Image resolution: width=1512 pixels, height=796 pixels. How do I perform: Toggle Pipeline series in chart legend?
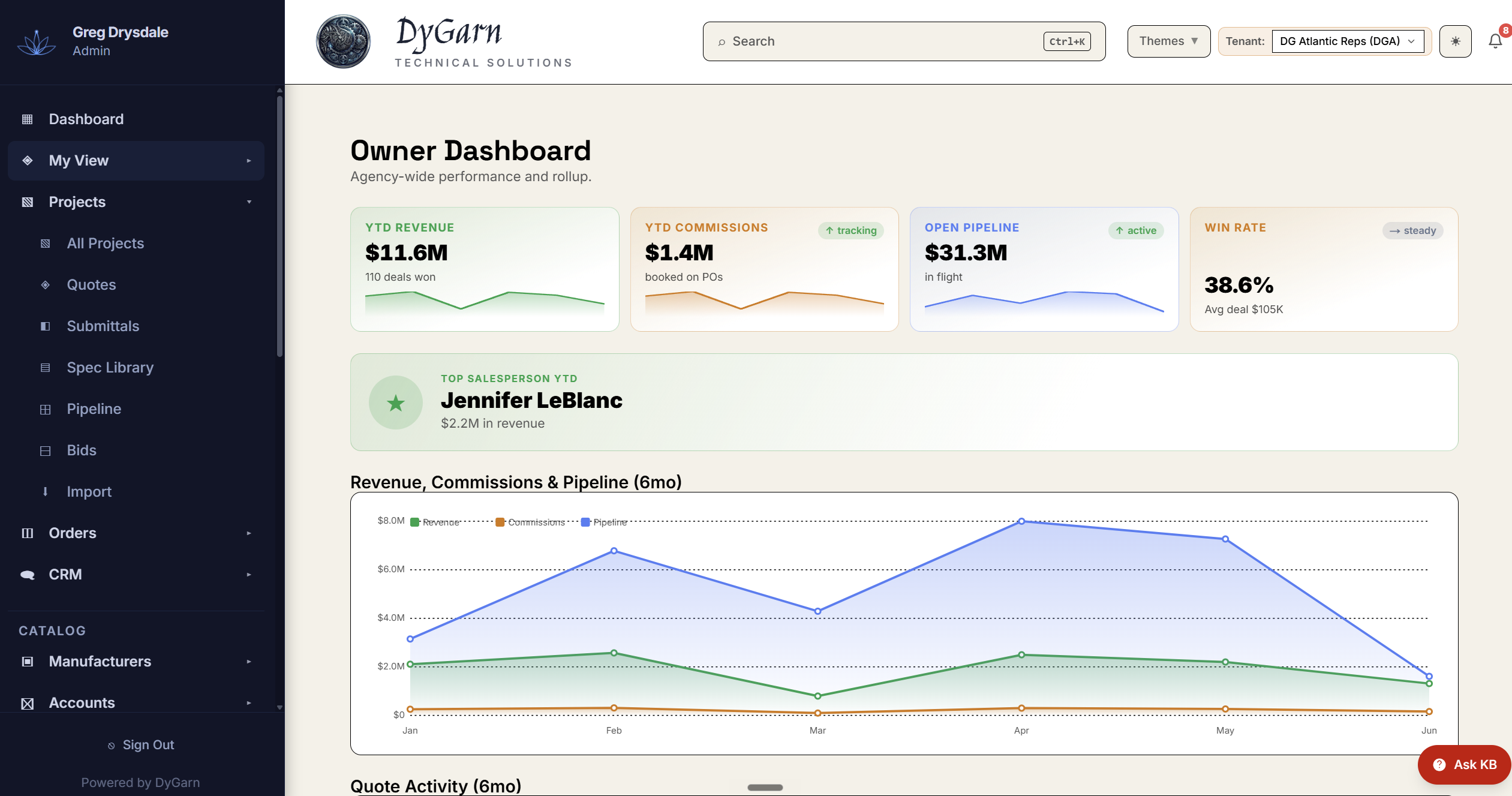(604, 522)
